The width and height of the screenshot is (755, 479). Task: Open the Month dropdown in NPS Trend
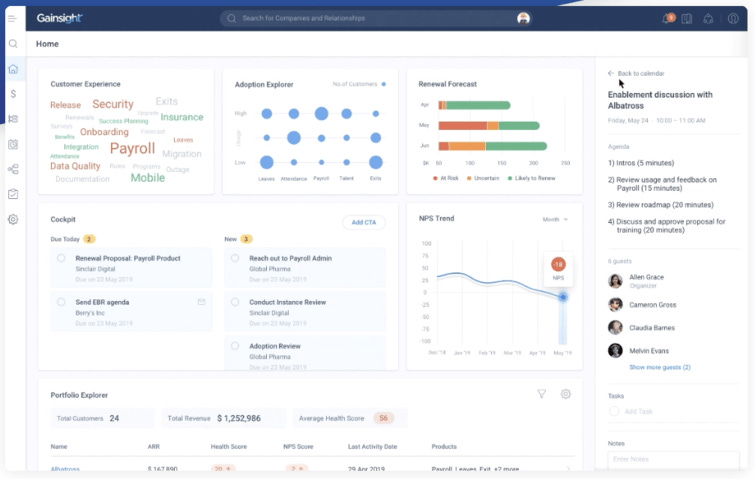(555, 220)
